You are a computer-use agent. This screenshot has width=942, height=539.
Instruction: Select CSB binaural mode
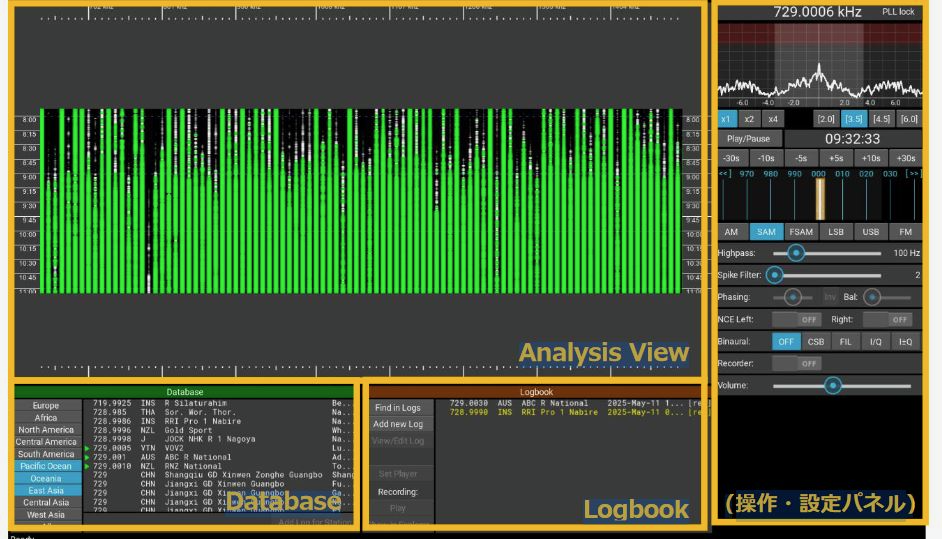pos(816,342)
